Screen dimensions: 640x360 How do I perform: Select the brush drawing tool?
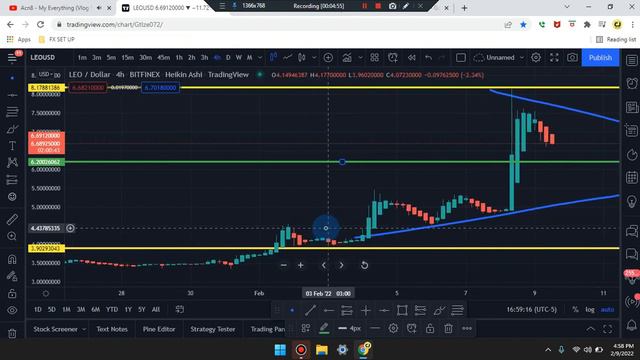tap(12, 129)
